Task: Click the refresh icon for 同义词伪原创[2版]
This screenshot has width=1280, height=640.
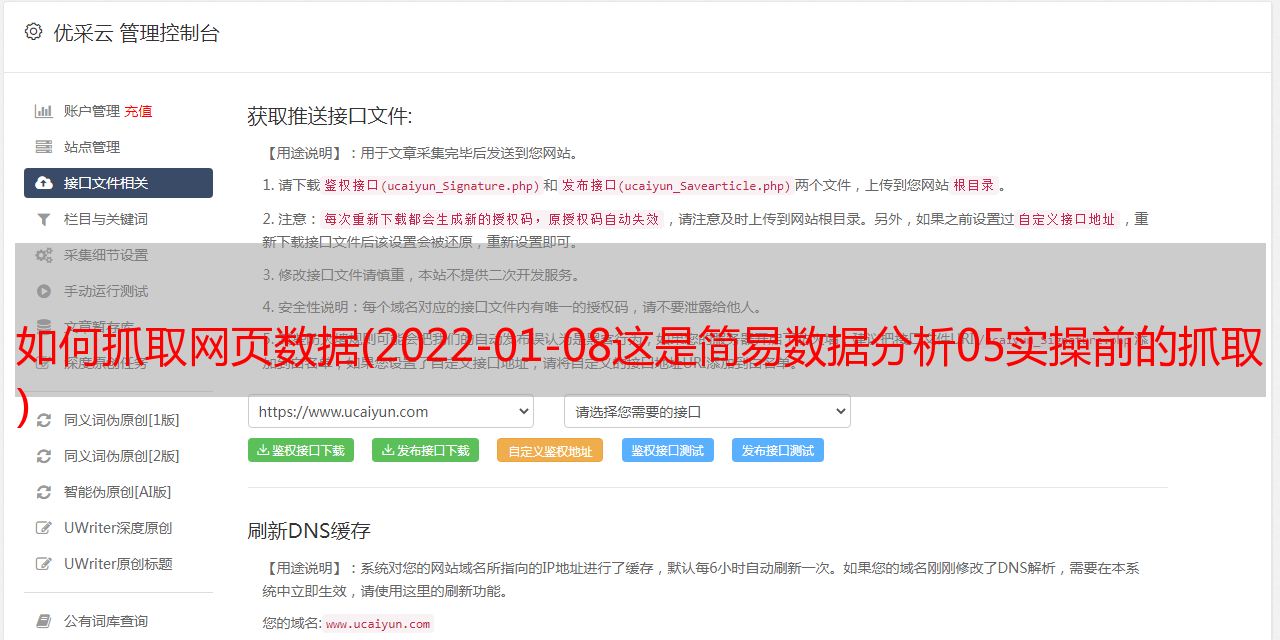Action: 44,456
